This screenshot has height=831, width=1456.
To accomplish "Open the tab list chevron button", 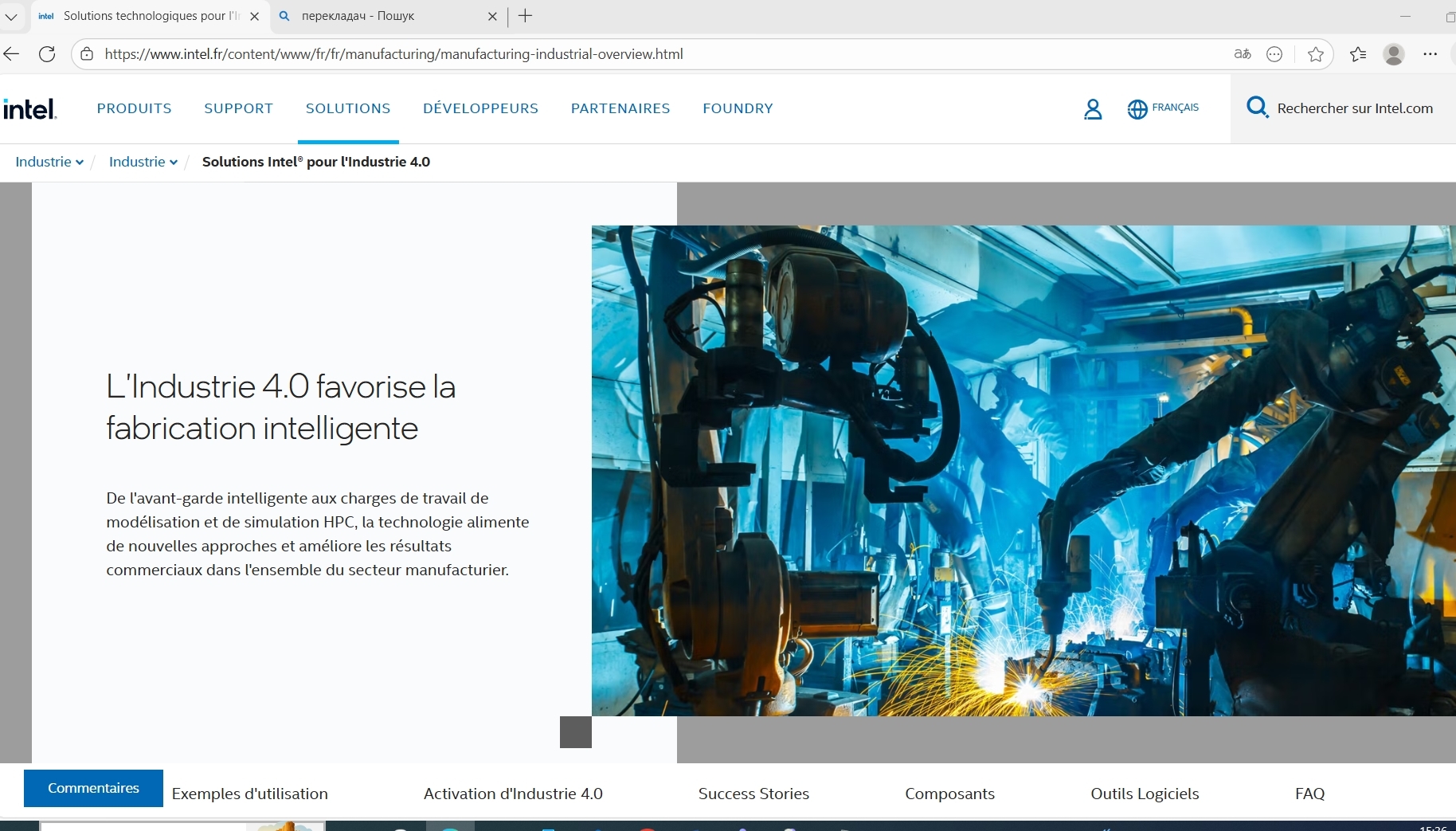I will (x=11, y=16).
